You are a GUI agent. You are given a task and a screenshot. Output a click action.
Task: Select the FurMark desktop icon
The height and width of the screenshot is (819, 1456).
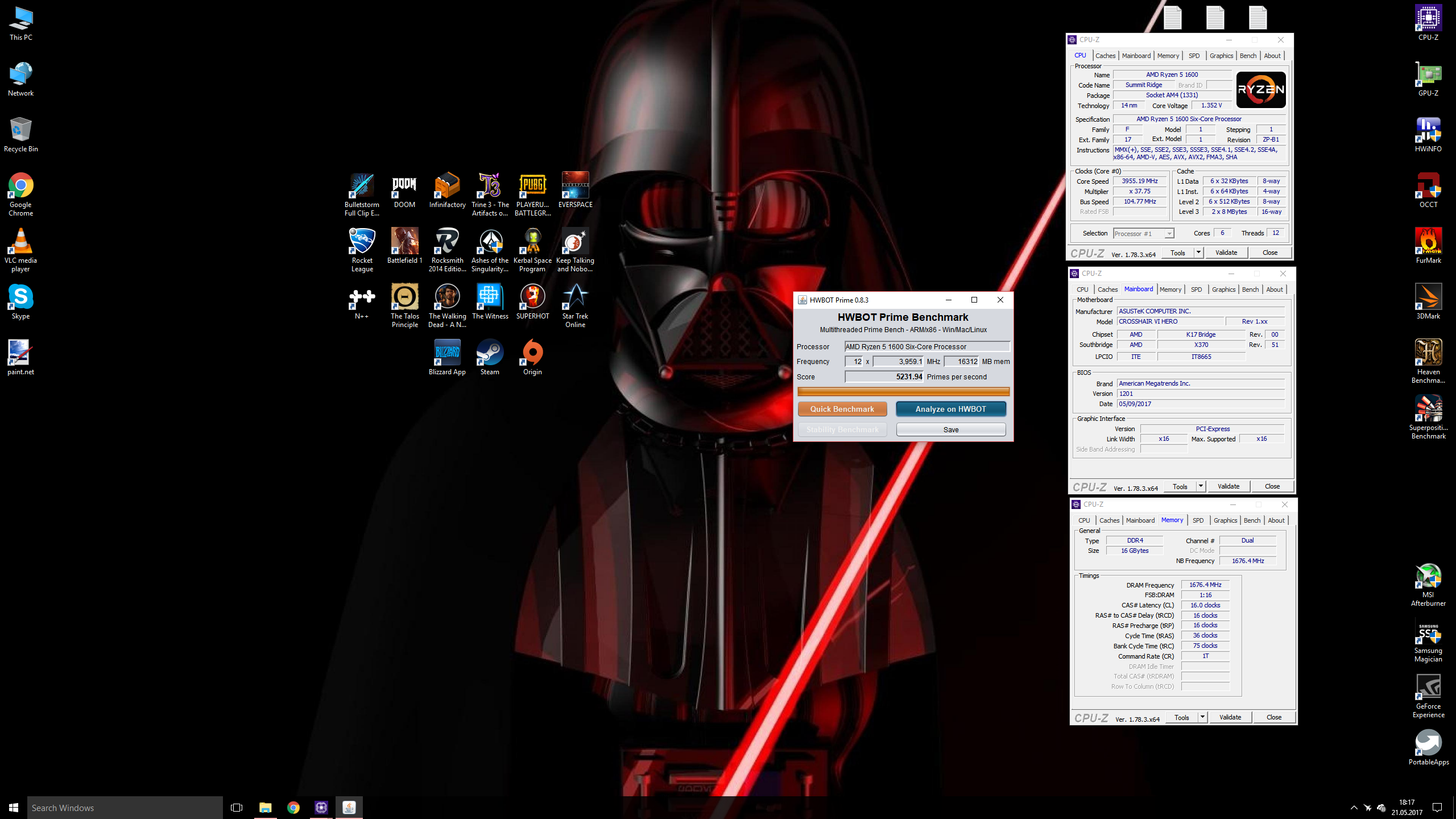click(1428, 246)
